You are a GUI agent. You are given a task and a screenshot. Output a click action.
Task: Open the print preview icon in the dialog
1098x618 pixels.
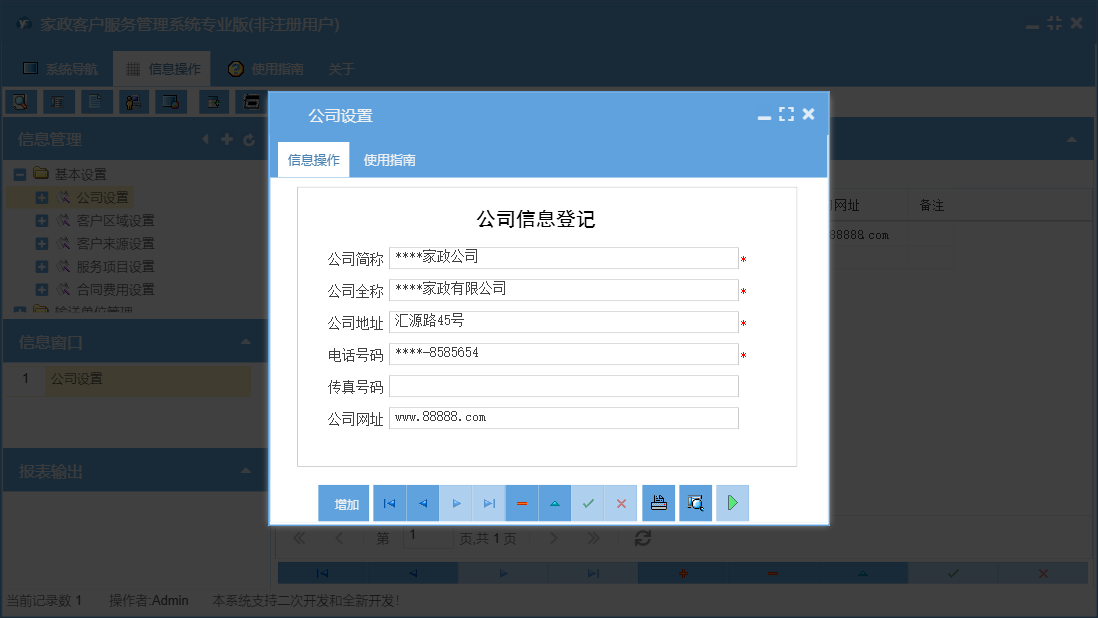695,503
